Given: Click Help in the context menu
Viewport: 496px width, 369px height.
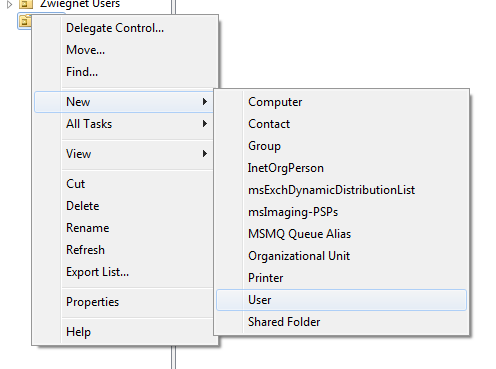Looking at the screenshot, I should [x=125, y=332].
